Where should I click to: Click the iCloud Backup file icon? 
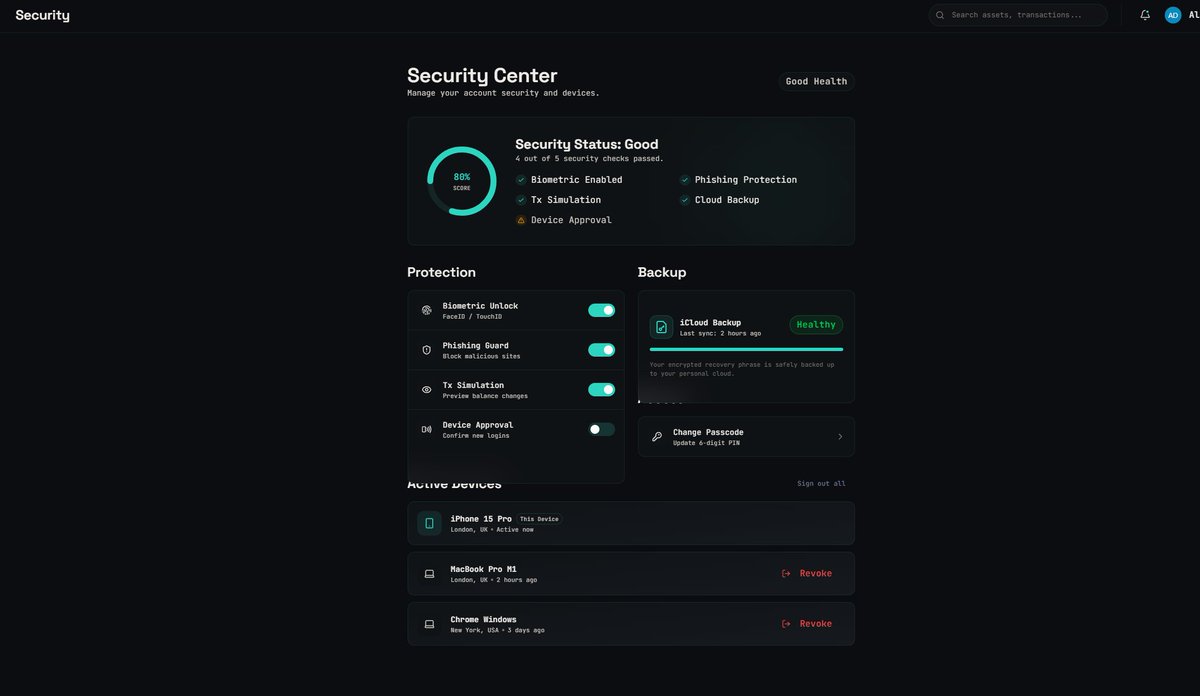pyautogui.click(x=661, y=327)
